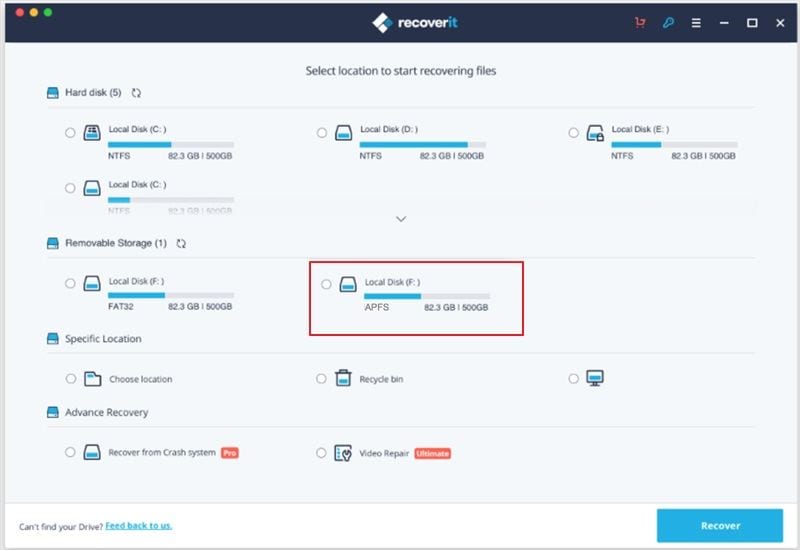Select the desktop monitor radio button
This screenshot has height=550, width=800.
coord(573,379)
